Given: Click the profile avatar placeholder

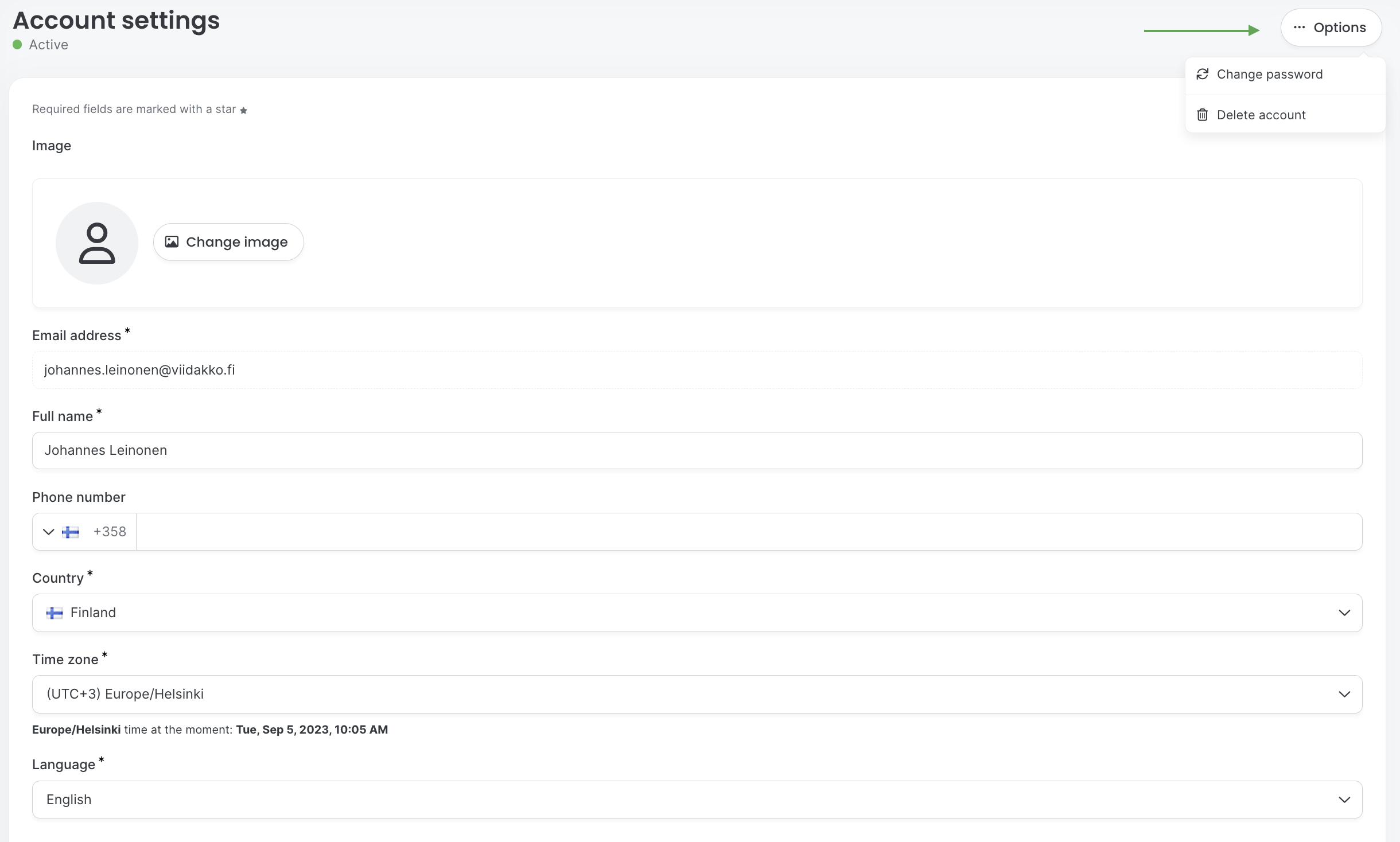Looking at the screenshot, I should [97, 243].
